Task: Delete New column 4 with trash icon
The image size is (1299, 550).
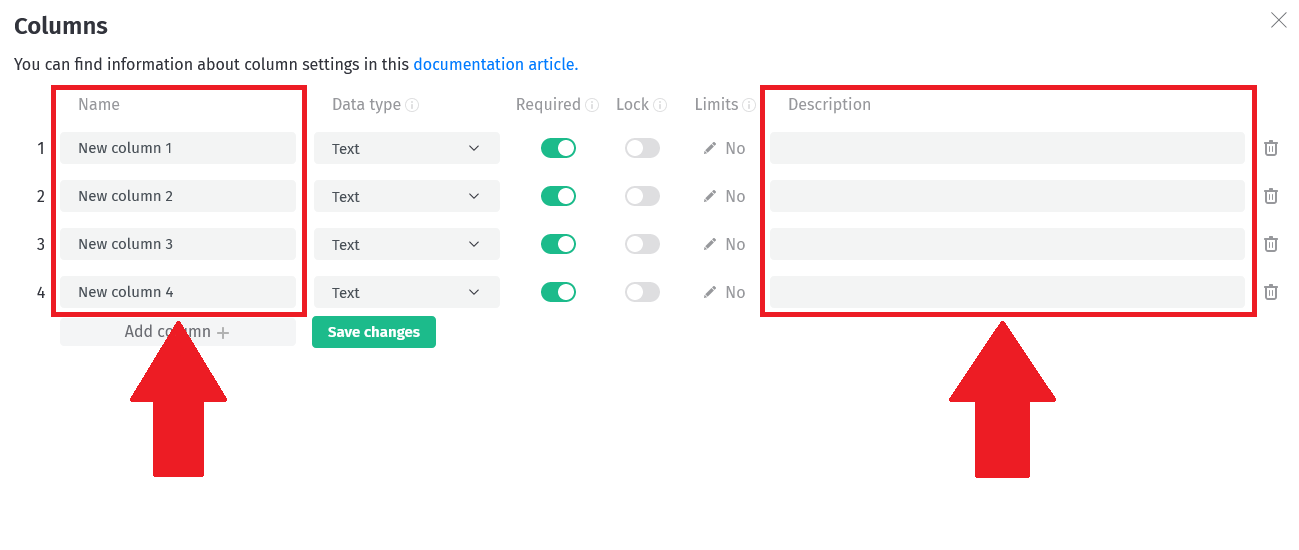Action: [1271, 292]
